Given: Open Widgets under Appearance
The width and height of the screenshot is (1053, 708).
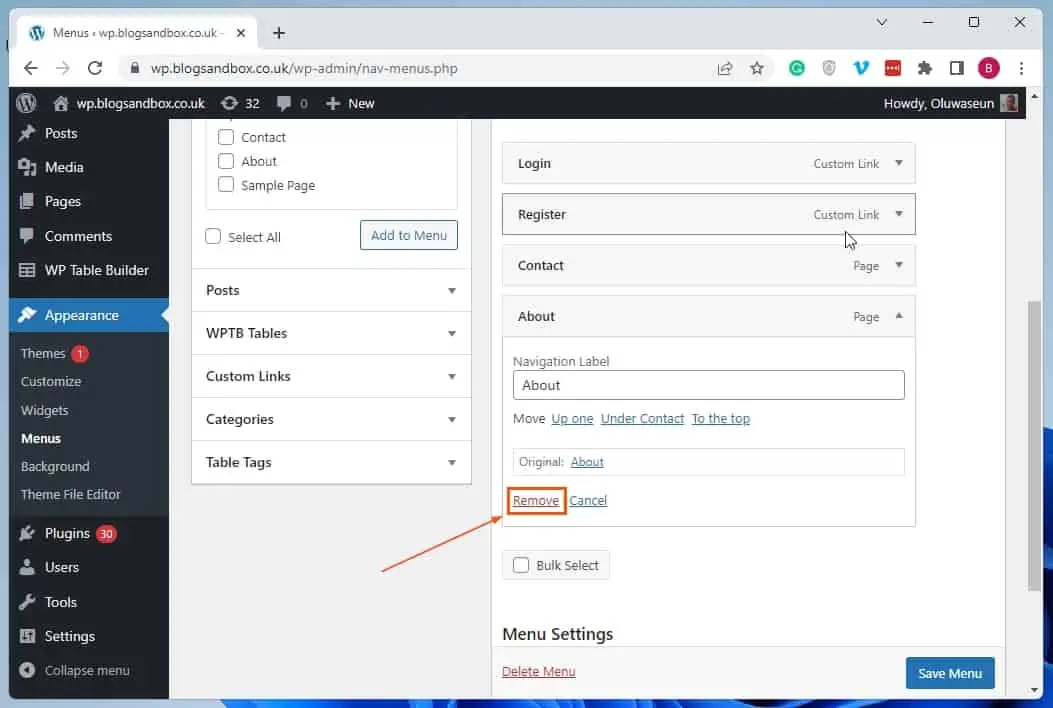Looking at the screenshot, I should 44,410.
